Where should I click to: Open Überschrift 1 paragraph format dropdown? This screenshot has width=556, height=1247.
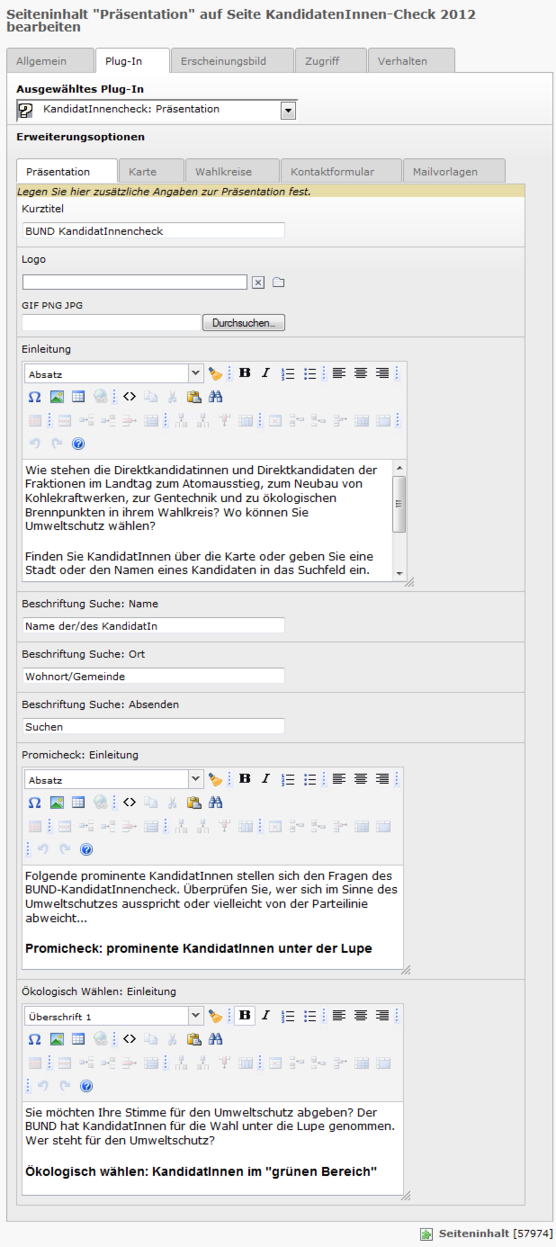point(196,1015)
